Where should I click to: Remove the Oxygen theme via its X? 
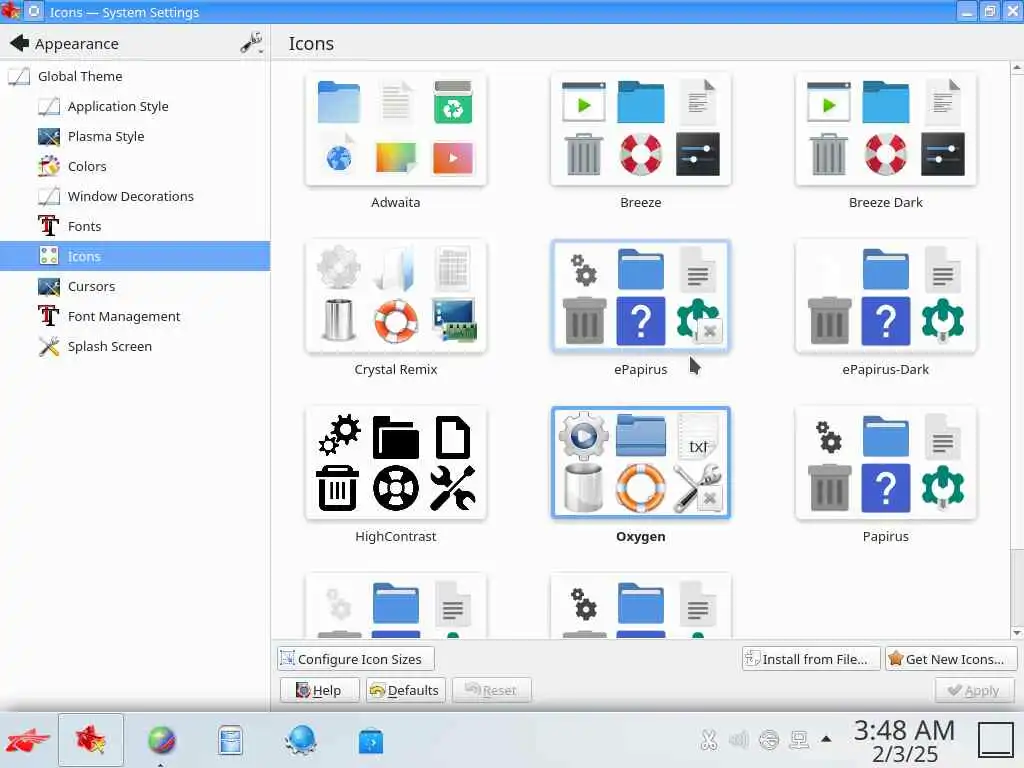[710, 498]
